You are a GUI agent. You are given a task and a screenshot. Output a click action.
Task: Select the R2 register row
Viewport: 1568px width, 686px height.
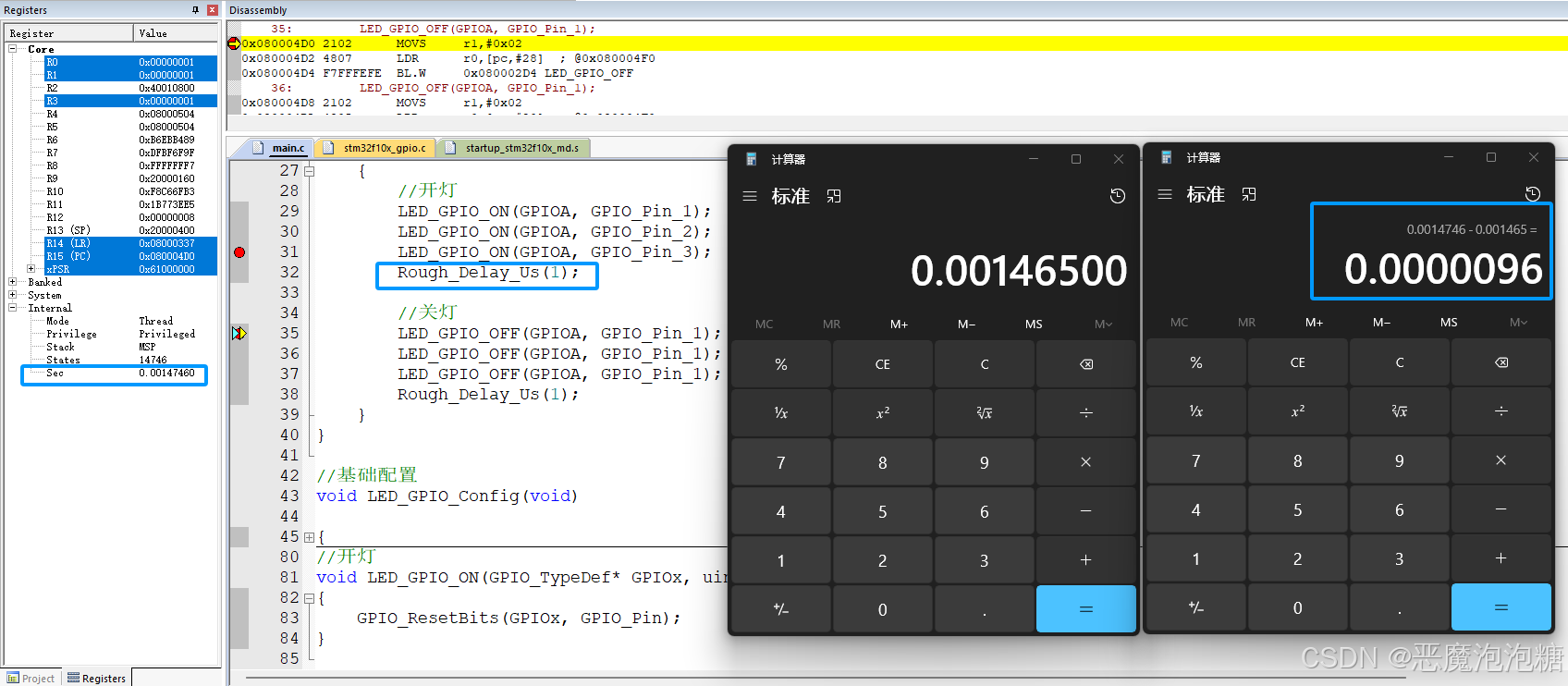[x=130, y=88]
